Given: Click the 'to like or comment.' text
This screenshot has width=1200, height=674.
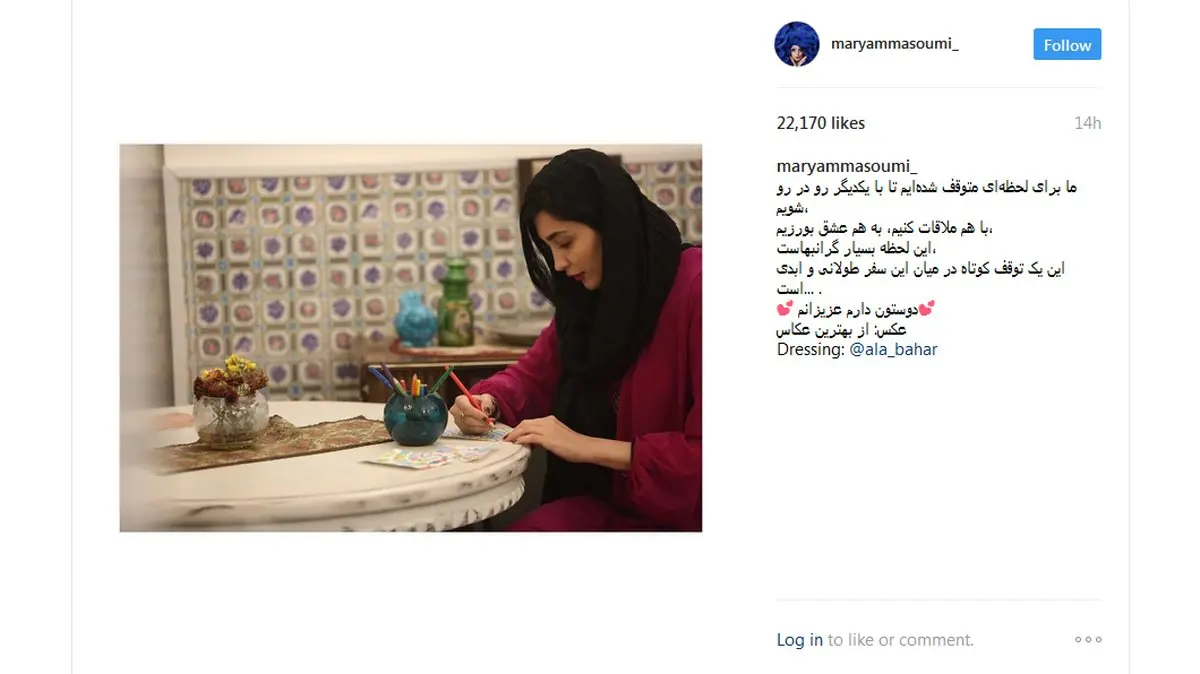Looking at the screenshot, I should tap(900, 640).
